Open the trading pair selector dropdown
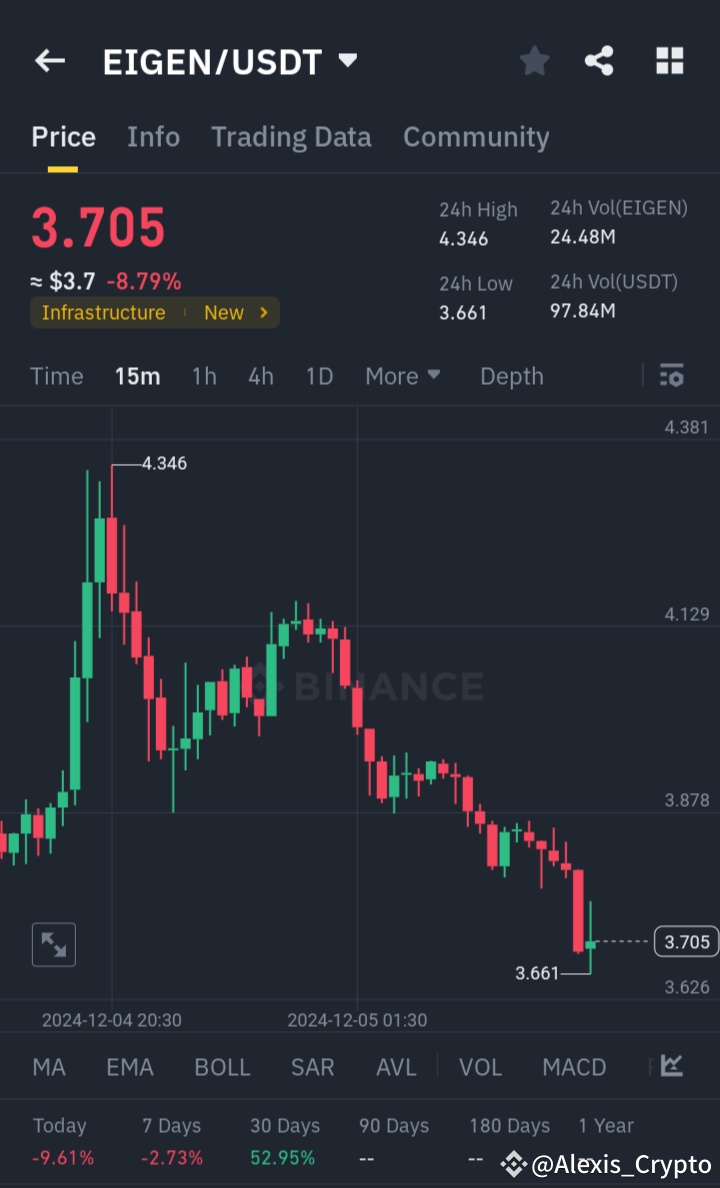This screenshot has height=1188, width=720. [x=346, y=60]
